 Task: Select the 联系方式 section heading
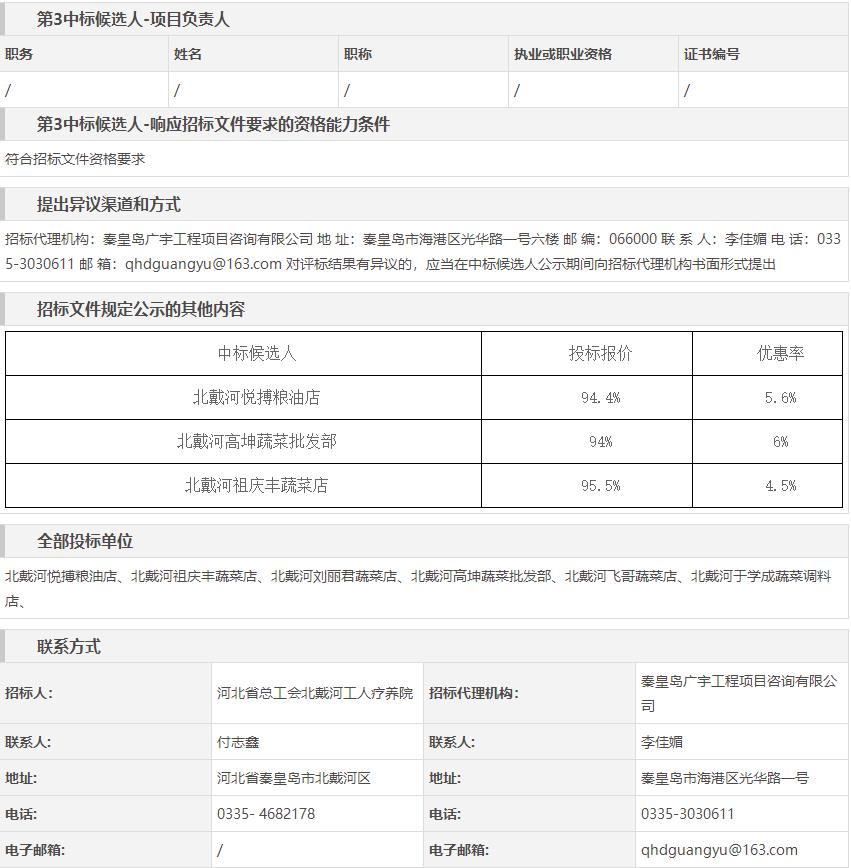click(69, 647)
